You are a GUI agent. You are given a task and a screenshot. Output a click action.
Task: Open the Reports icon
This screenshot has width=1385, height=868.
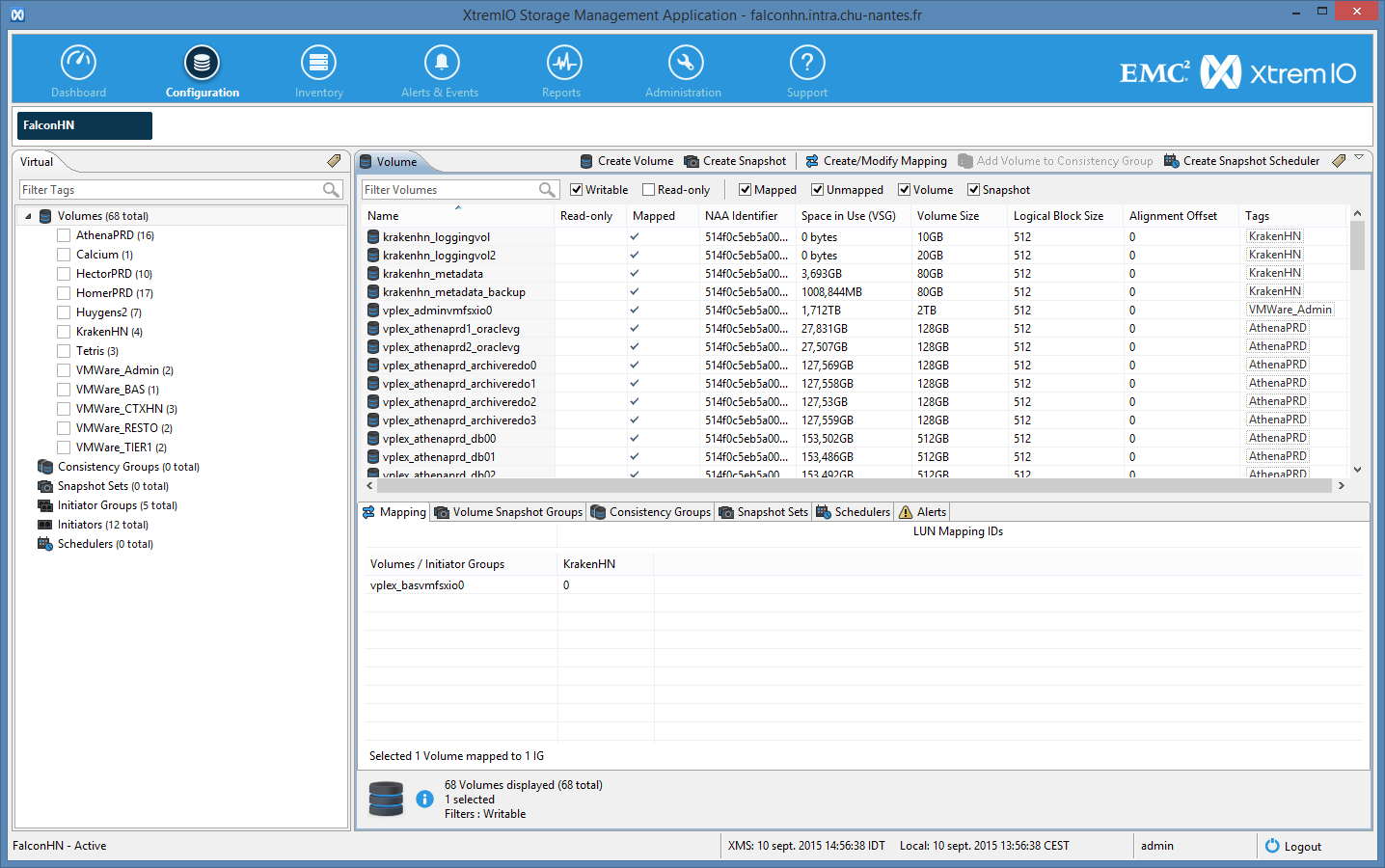click(x=563, y=64)
